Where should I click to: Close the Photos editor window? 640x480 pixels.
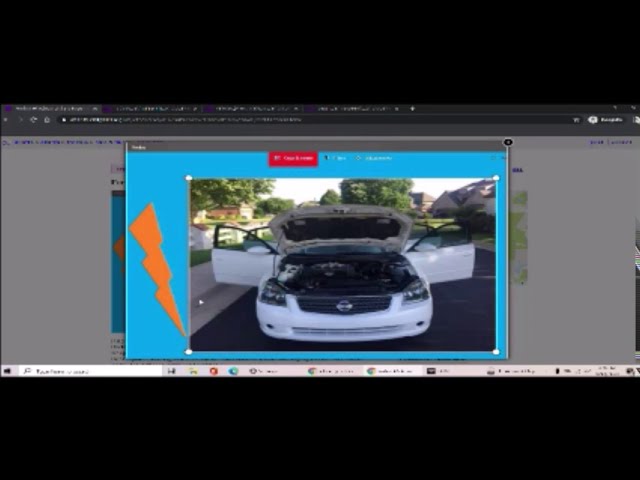[508, 143]
